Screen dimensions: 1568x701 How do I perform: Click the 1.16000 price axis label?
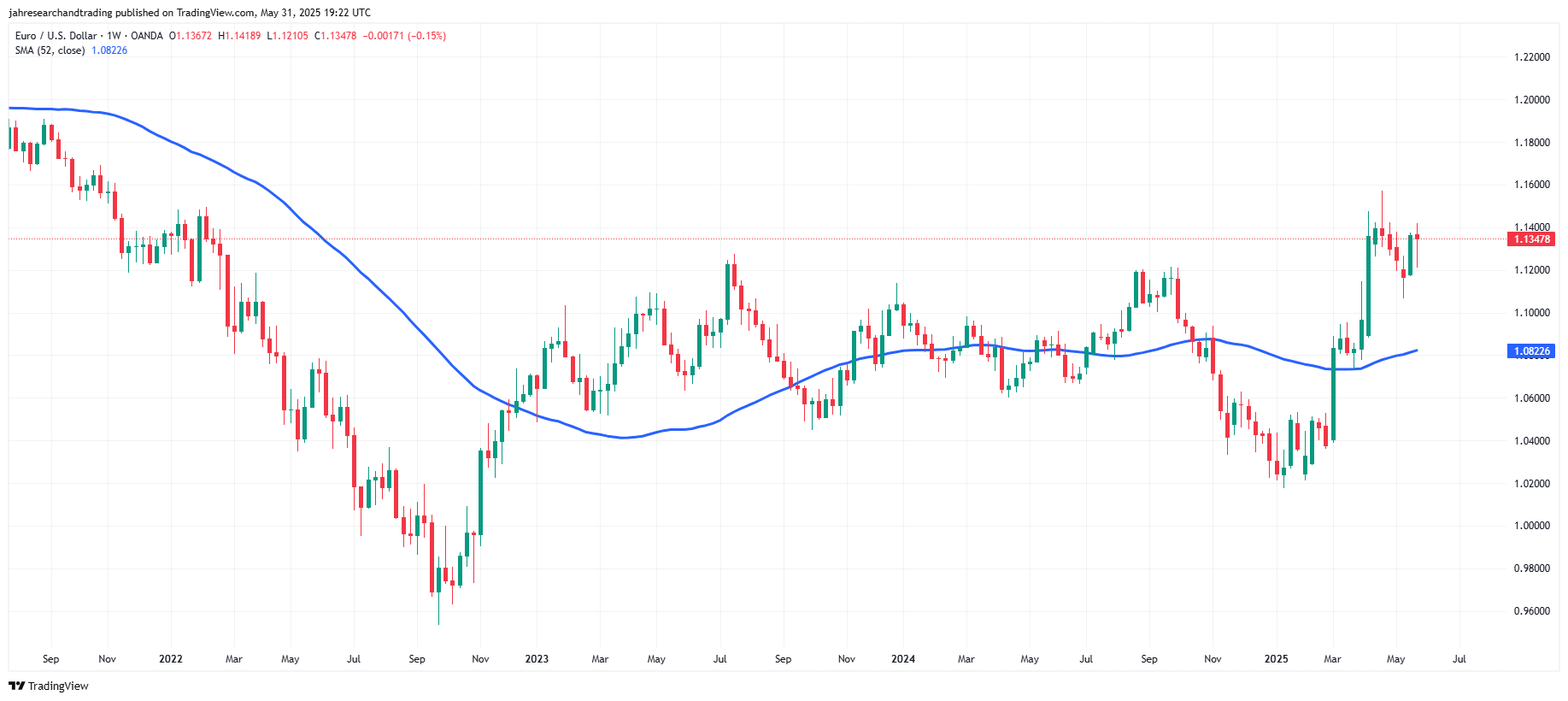click(x=1532, y=185)
